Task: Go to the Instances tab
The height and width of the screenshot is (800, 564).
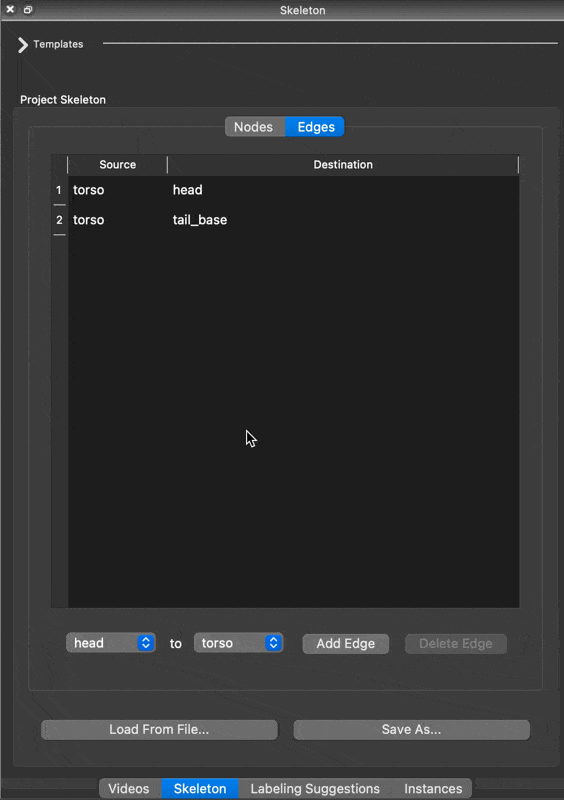Action: [433, 789]
